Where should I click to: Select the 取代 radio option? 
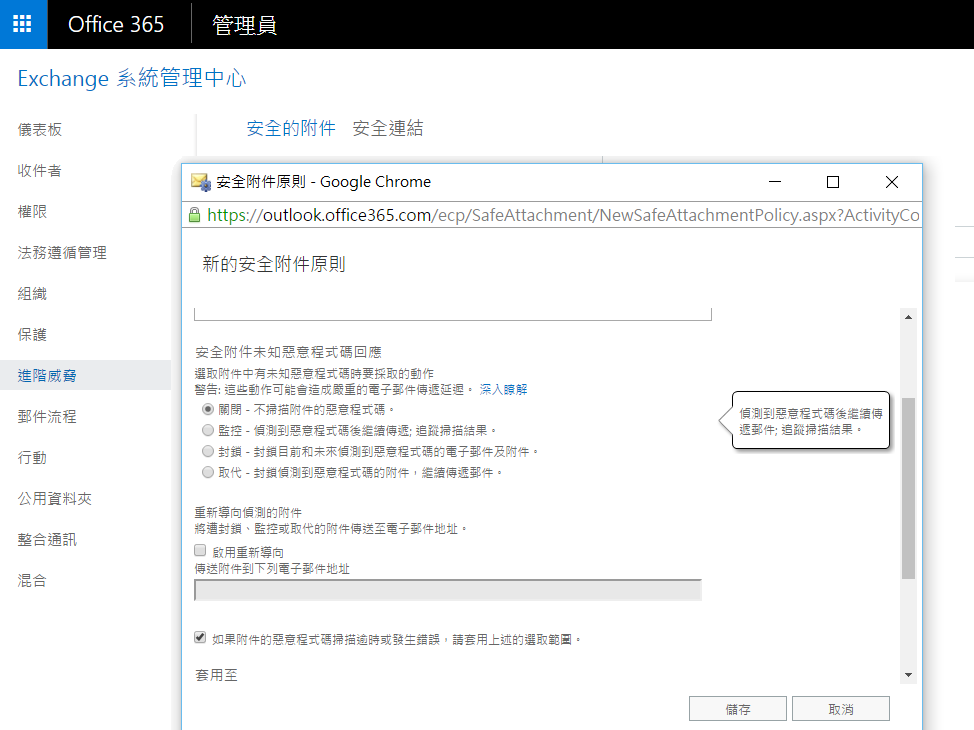(207, 472)
